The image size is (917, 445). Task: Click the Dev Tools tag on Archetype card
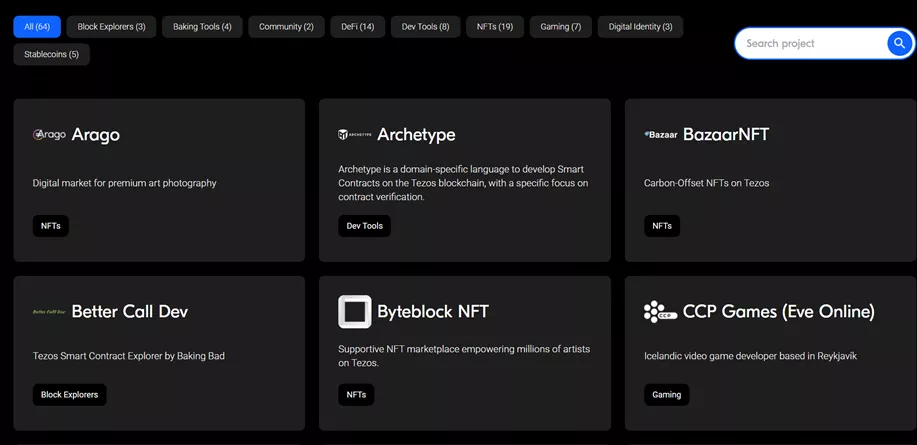point(364,226)
